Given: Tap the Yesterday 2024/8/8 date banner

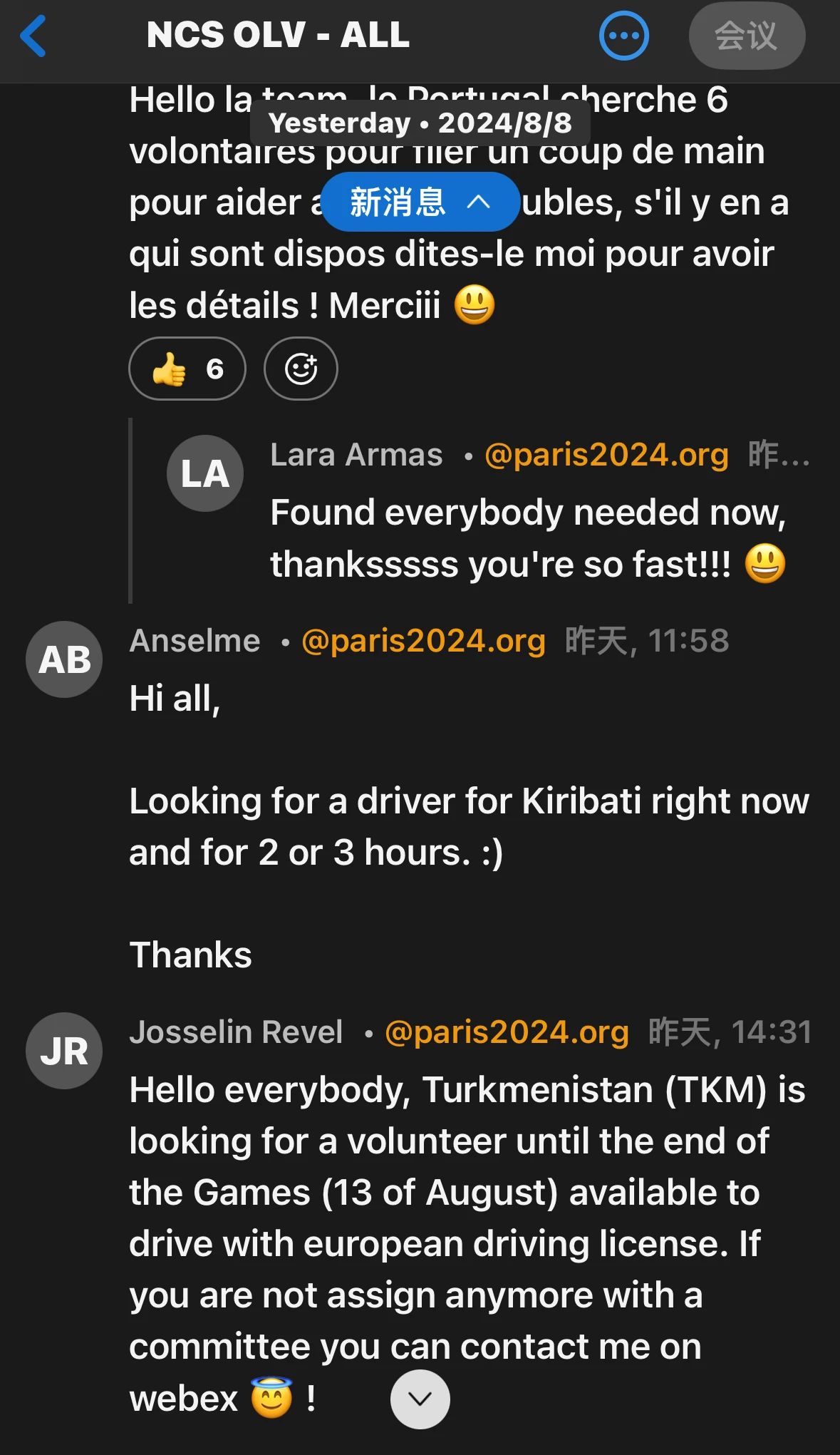Looking at the screenshot, I should click(x=420, y=123).
